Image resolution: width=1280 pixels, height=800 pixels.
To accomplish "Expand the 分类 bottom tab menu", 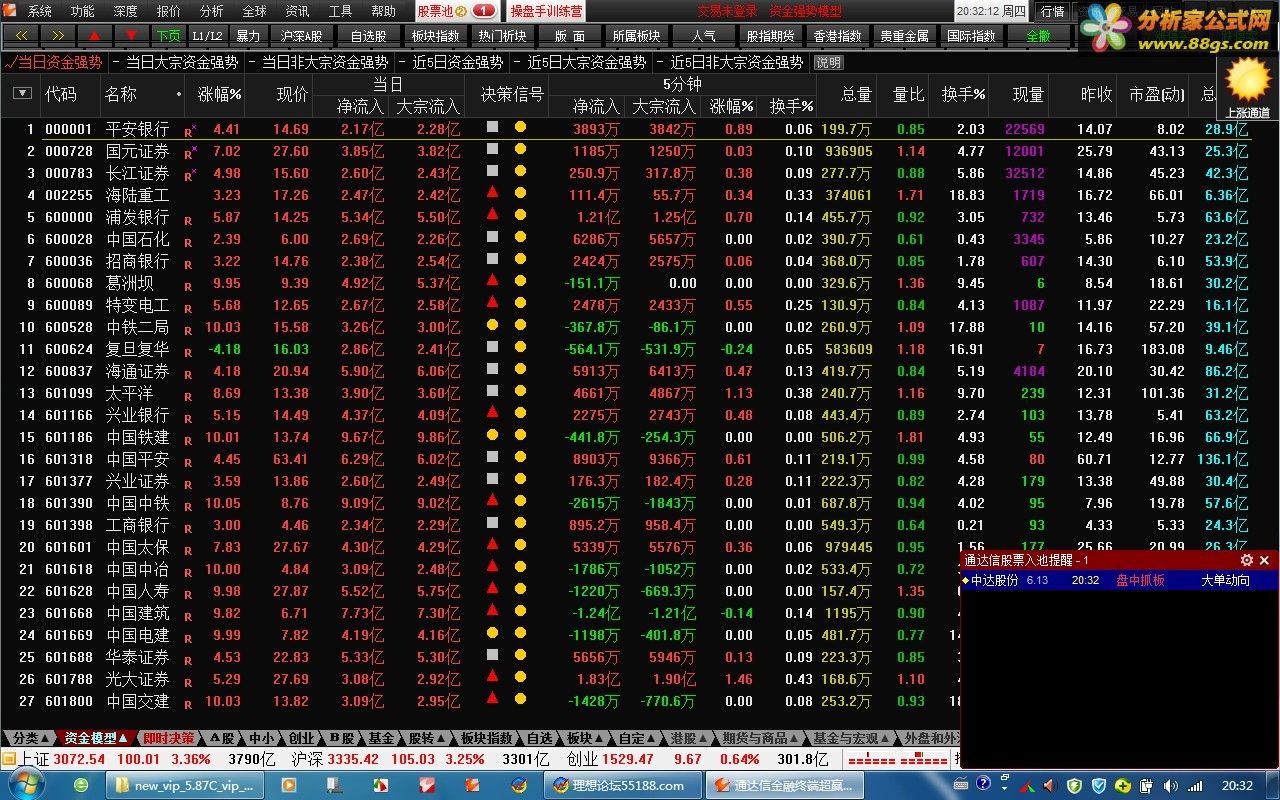I will coord(31,738).
